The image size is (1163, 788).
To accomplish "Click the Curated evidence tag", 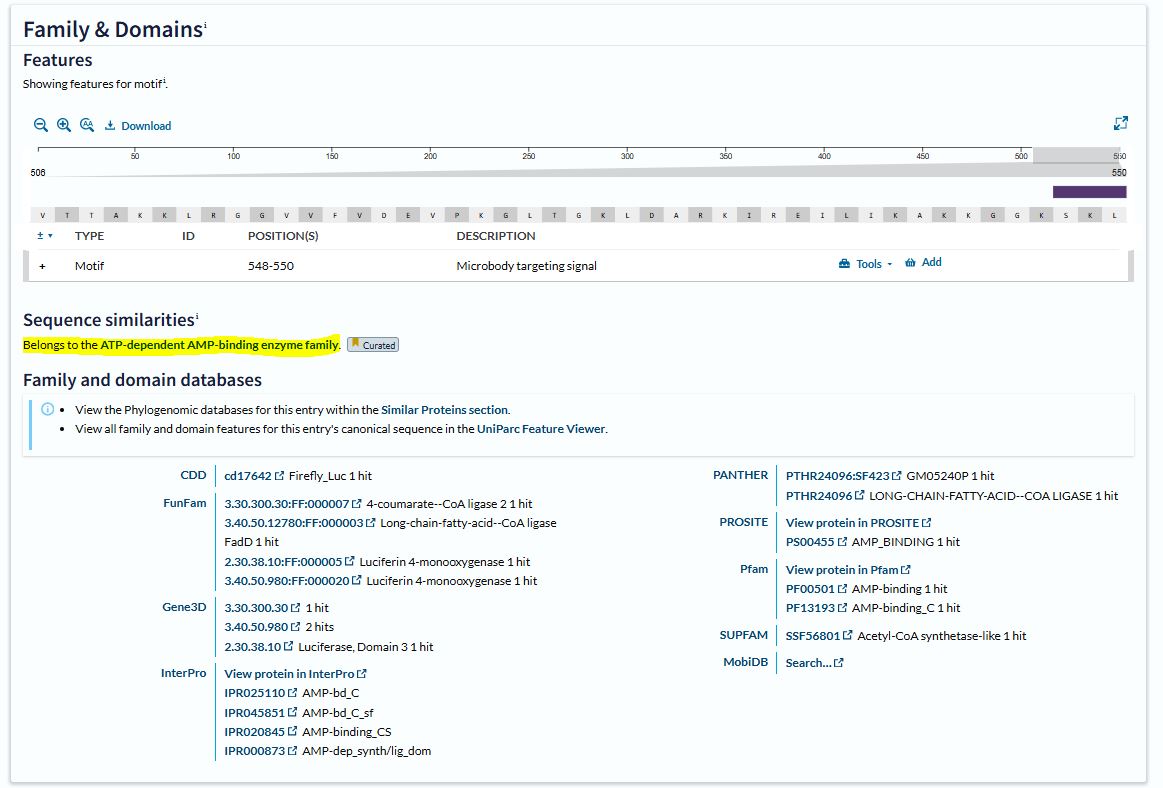I will click(372, 345).
